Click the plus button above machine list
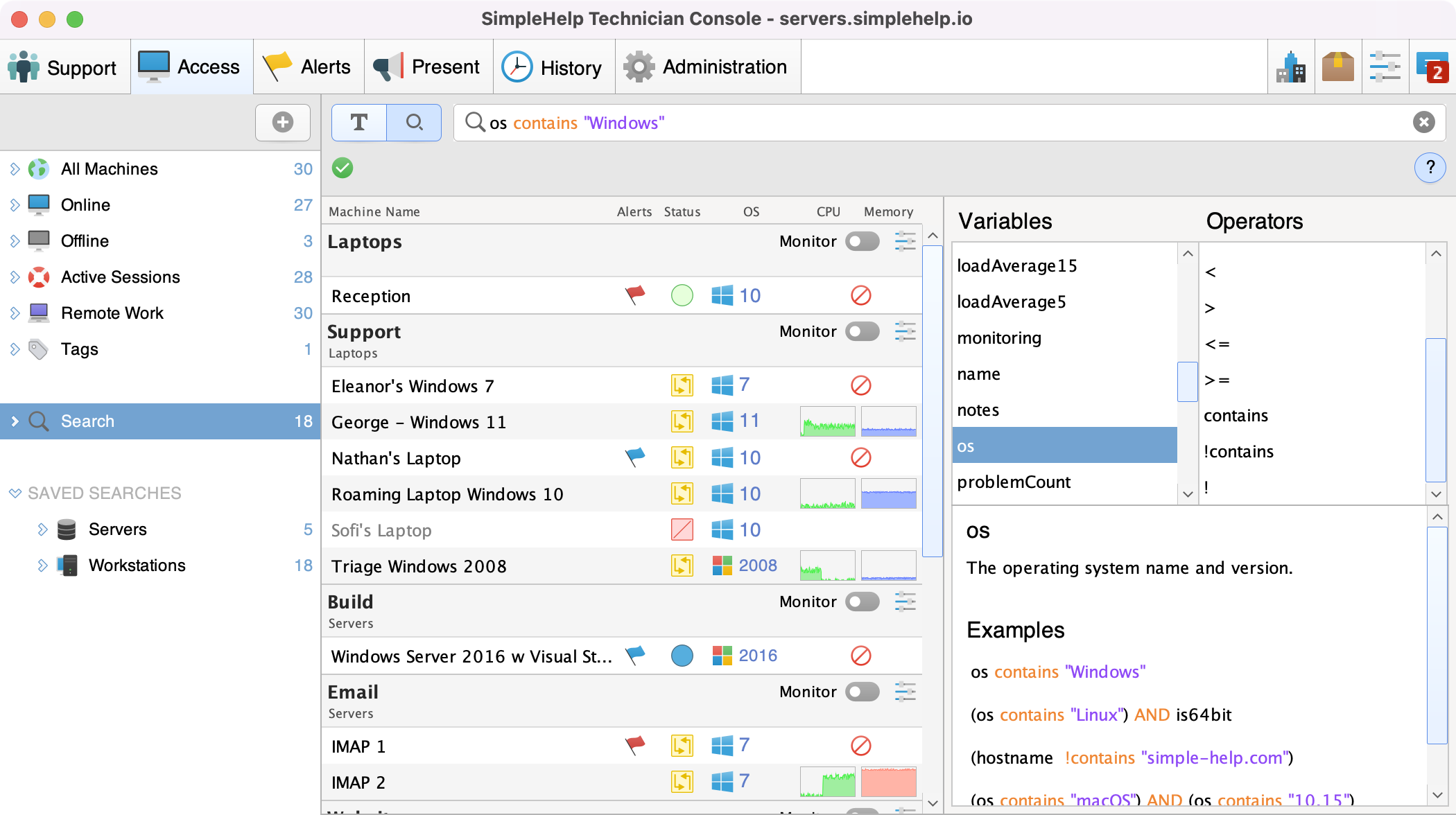Image resolution: width=1456 pixels, height=815 pixels. pyautogui.click(x=282, y=123)
